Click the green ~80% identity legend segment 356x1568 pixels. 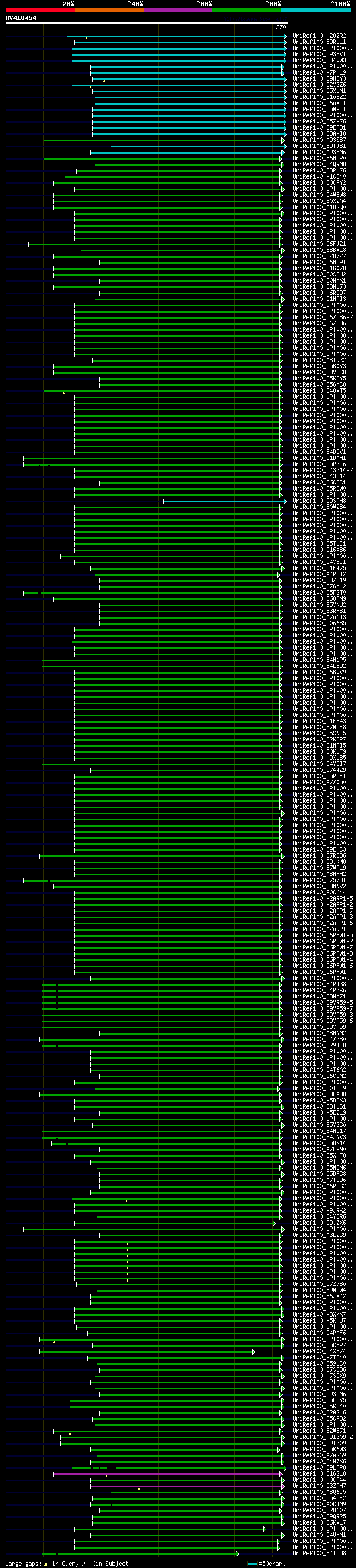point(247,10)
